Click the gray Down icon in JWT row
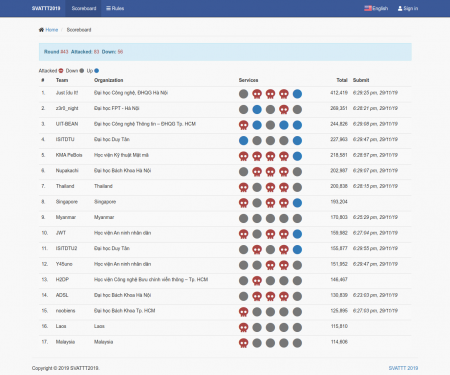 (257, 234)
